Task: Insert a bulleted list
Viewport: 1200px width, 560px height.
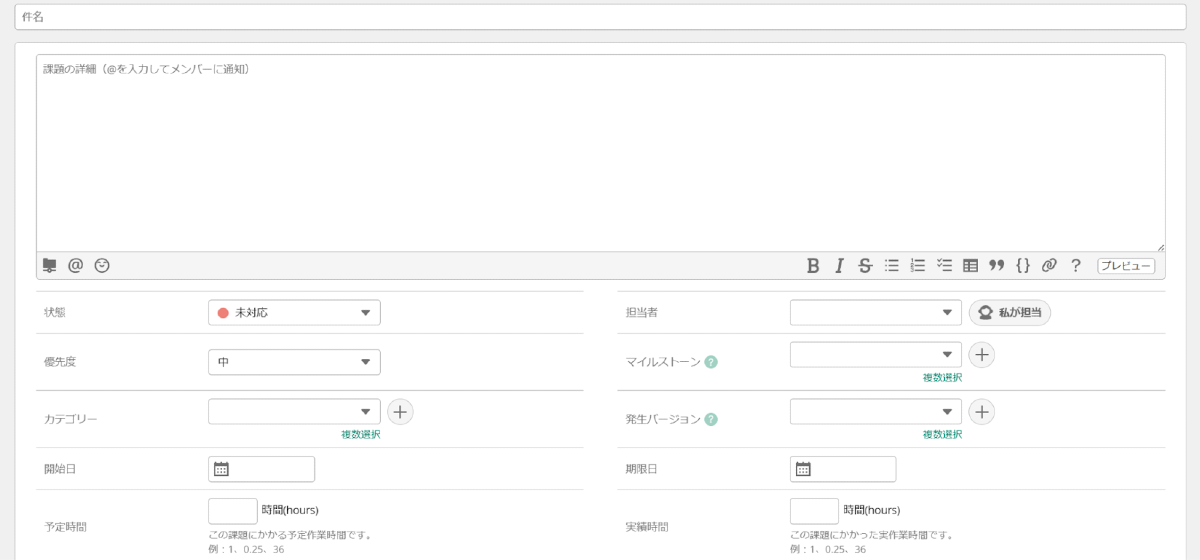Action: pos(892,265)
